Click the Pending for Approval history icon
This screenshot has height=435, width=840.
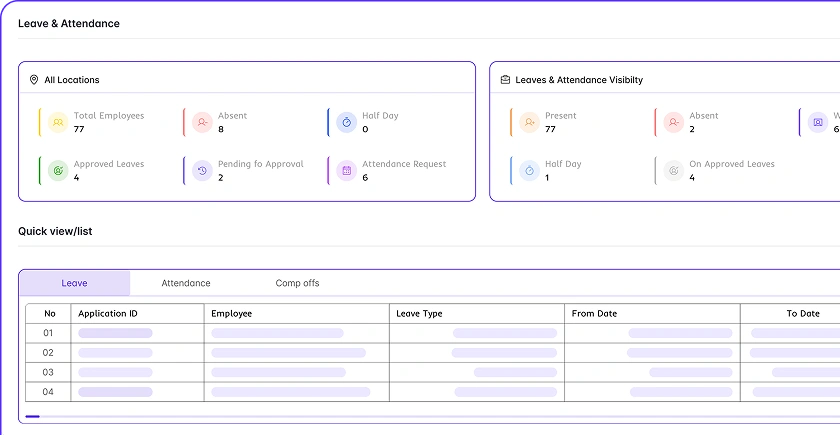(x=202, y=171)
